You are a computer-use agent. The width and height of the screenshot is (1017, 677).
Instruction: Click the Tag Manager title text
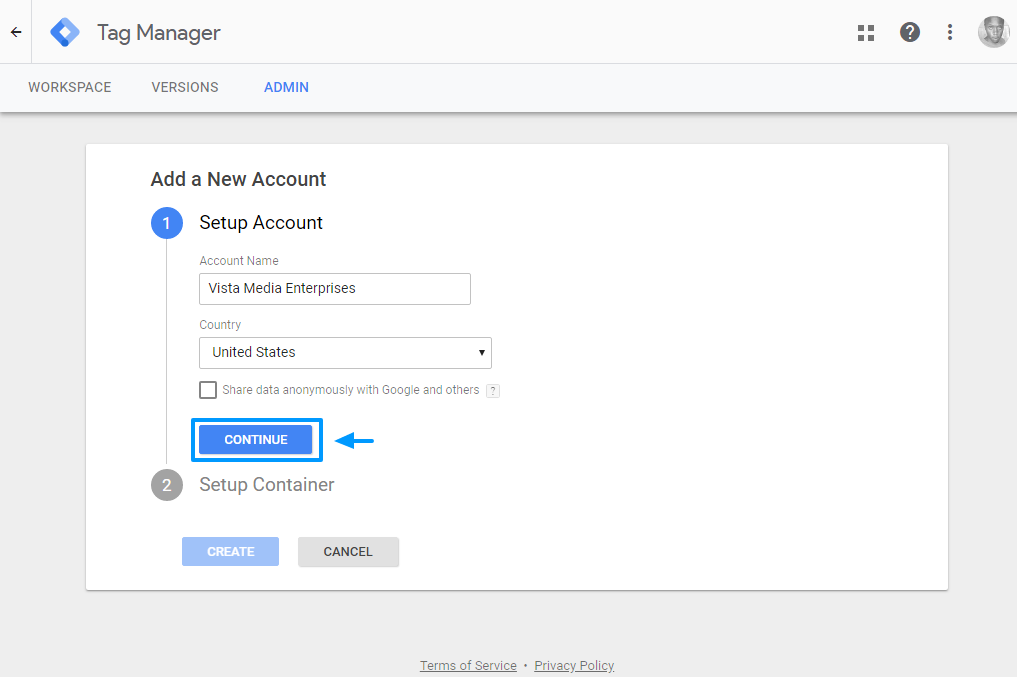click(x=159, y=32)
